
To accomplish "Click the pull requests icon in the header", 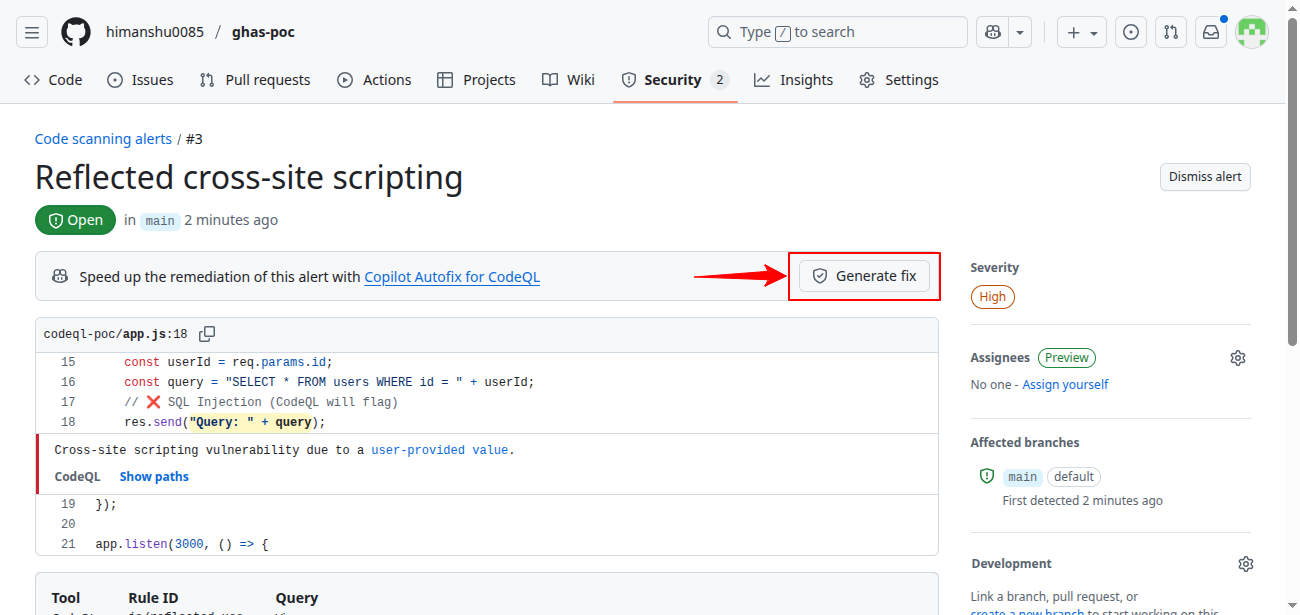I will point(1170,31).
